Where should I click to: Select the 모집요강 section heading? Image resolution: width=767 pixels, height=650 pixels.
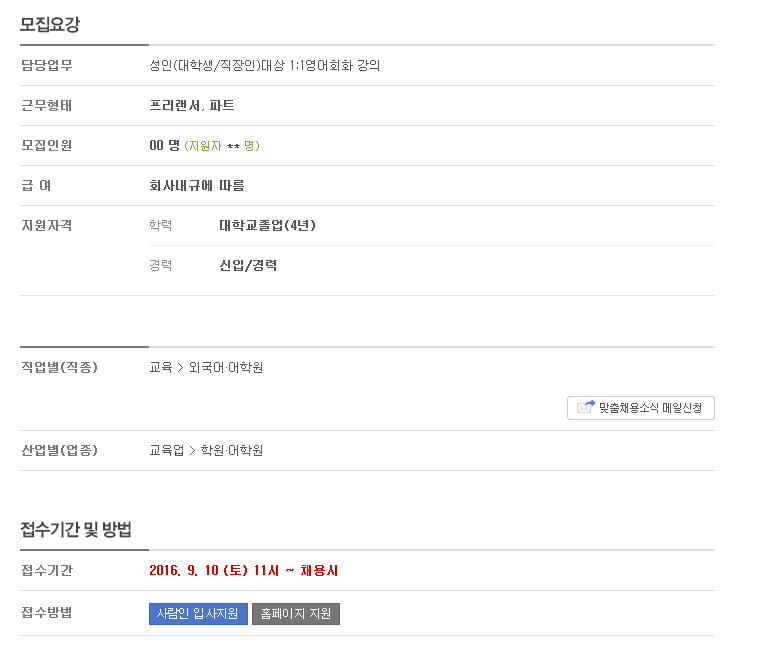[50, 24]
